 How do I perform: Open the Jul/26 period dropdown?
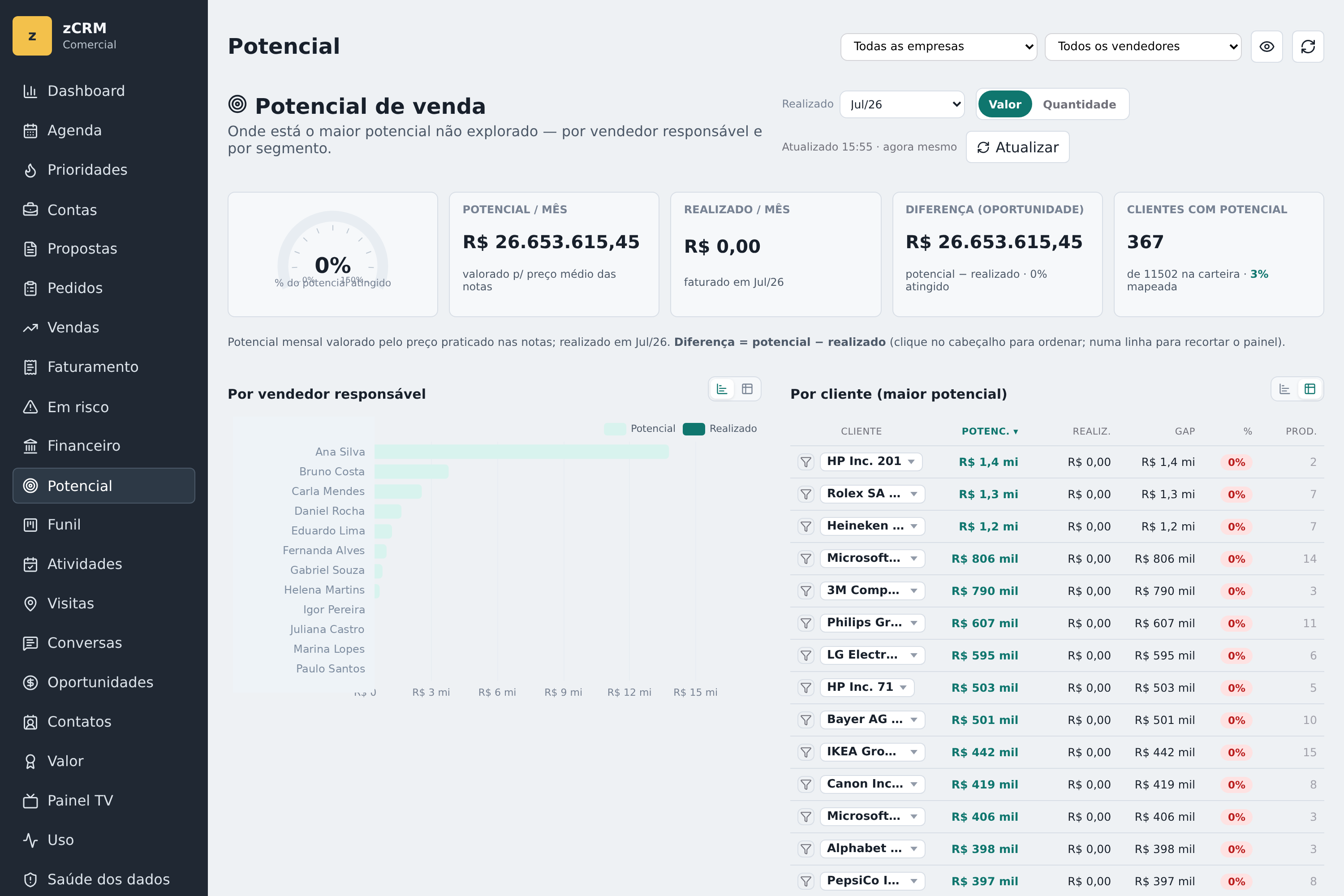tap(902, 104)
